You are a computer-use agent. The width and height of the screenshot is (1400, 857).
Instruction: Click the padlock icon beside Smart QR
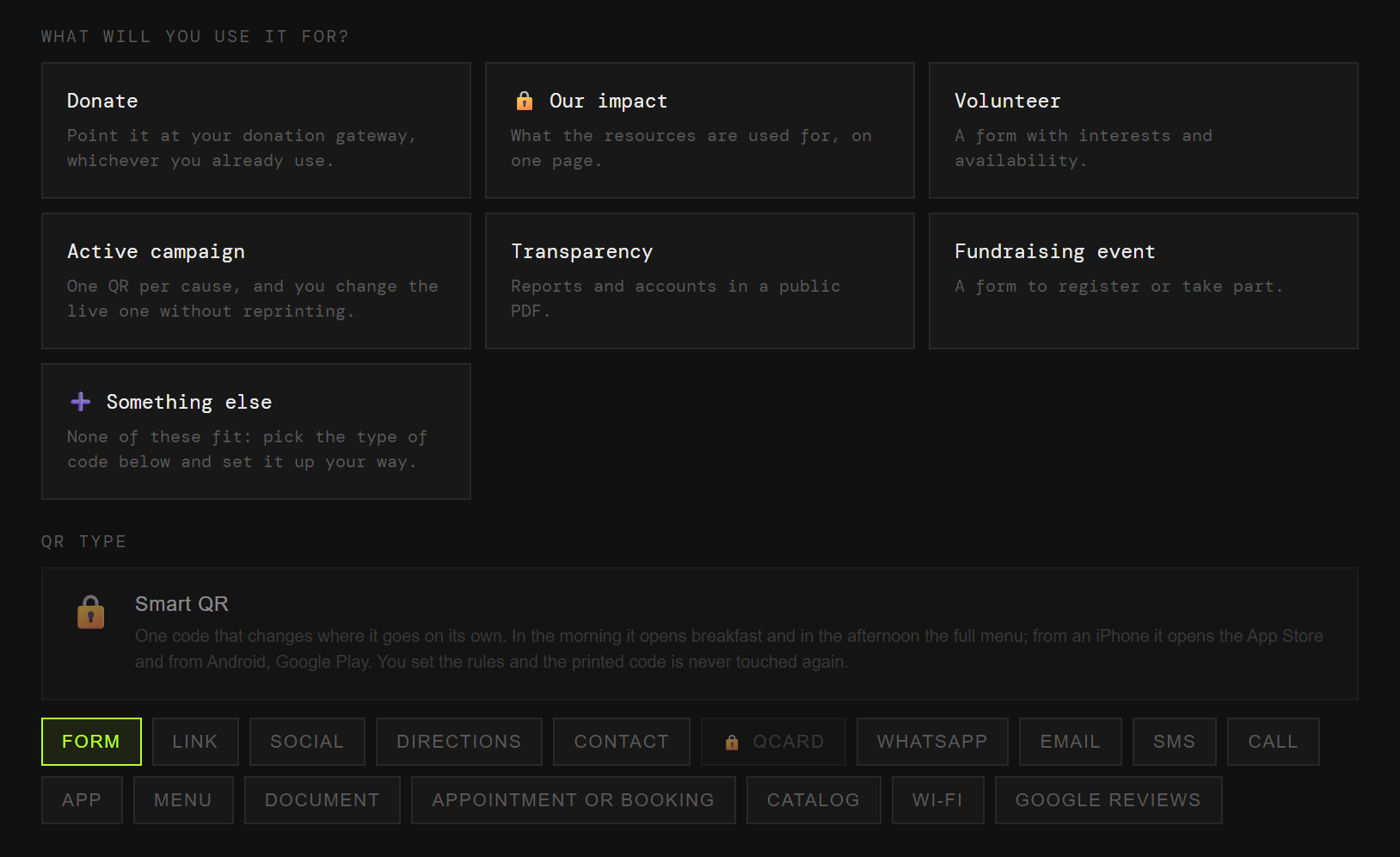coord(90,612)
